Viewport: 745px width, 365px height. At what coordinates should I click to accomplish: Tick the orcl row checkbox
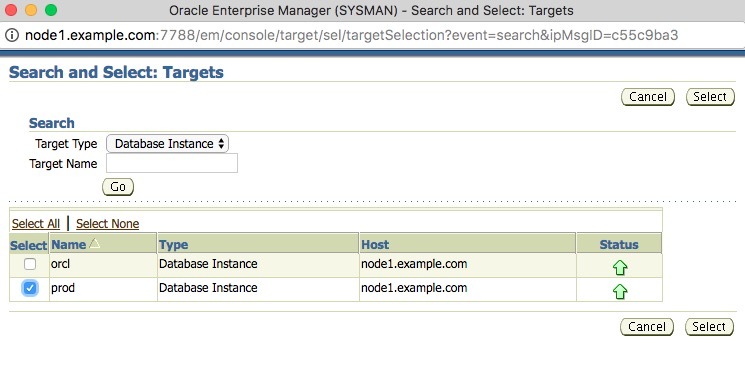click(x=30, y=264)
